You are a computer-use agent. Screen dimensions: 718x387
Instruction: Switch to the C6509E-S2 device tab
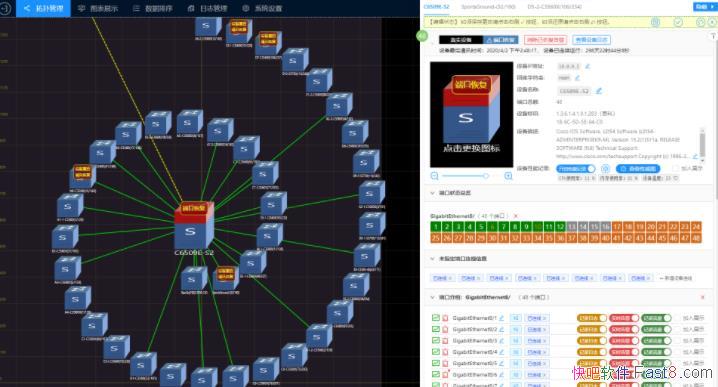436,6
